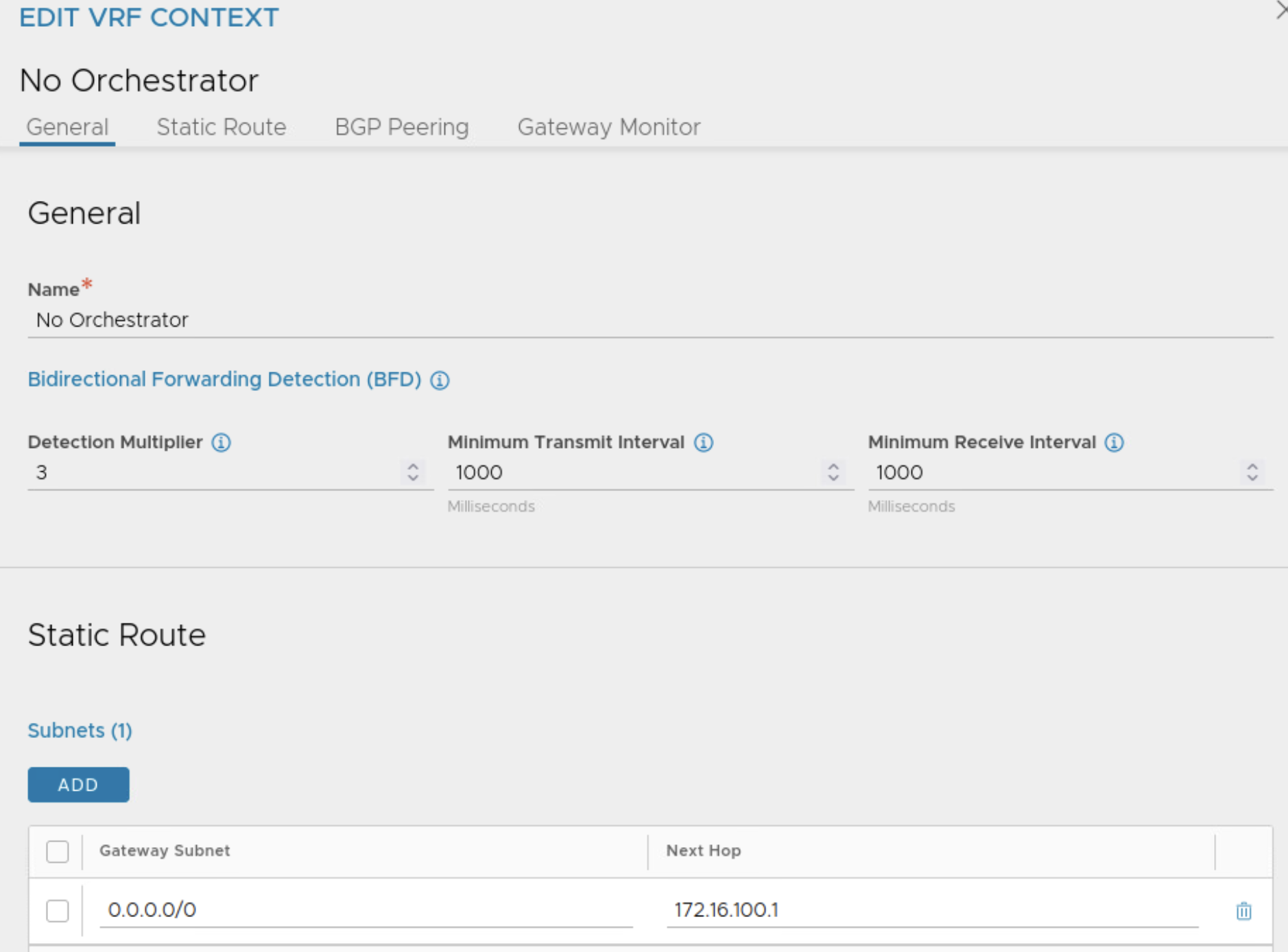Click the Minimum Receive Interval info icon
The image size is (1288, 952).
click(1114, 442)
